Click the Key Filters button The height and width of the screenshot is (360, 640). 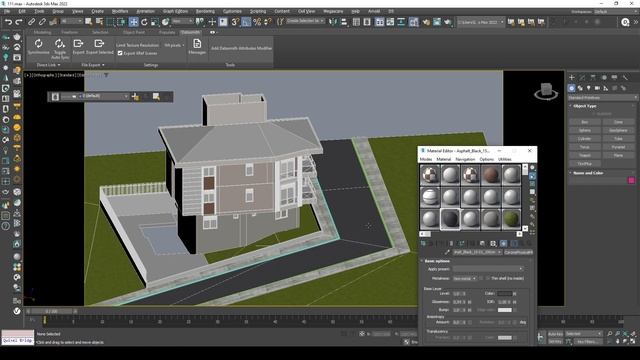[x=587, y=341]
